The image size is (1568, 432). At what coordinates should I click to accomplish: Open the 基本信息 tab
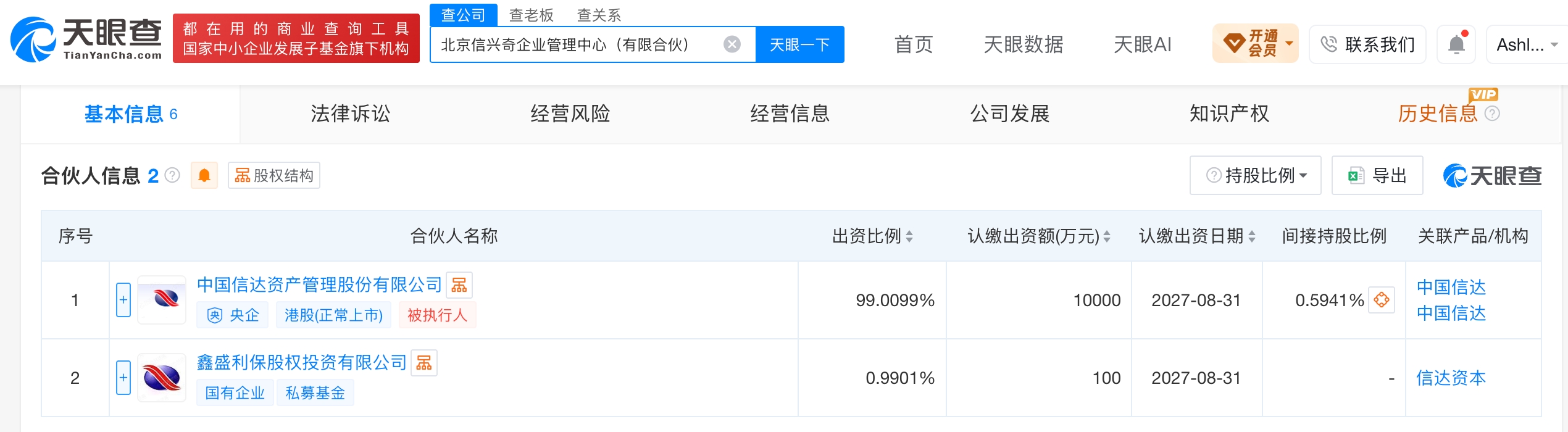tap(130, 114)
